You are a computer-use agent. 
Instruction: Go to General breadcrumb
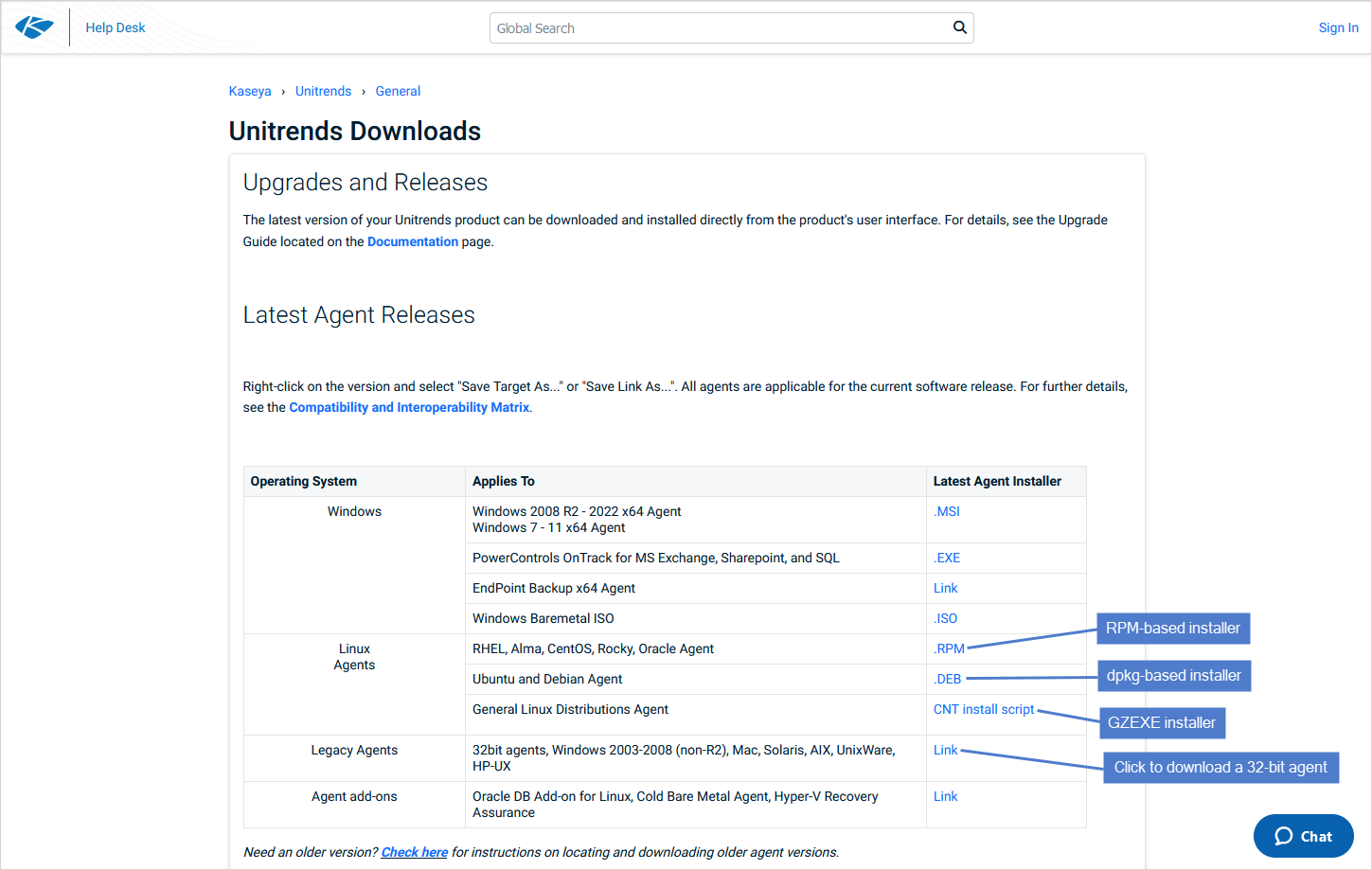[x=398, y=91]
